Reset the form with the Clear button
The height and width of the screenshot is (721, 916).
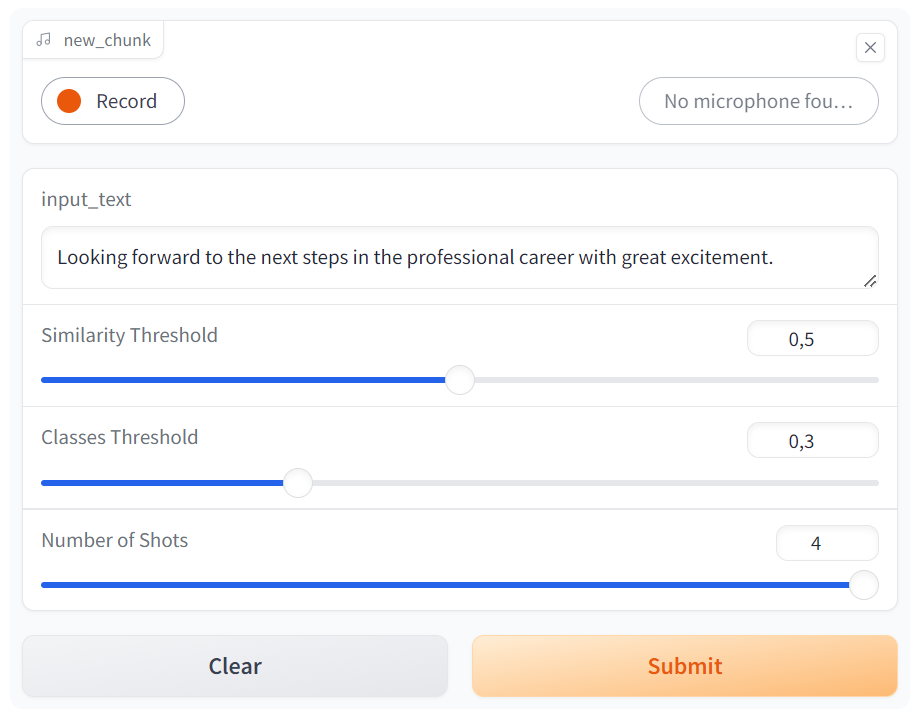(235, 665)
